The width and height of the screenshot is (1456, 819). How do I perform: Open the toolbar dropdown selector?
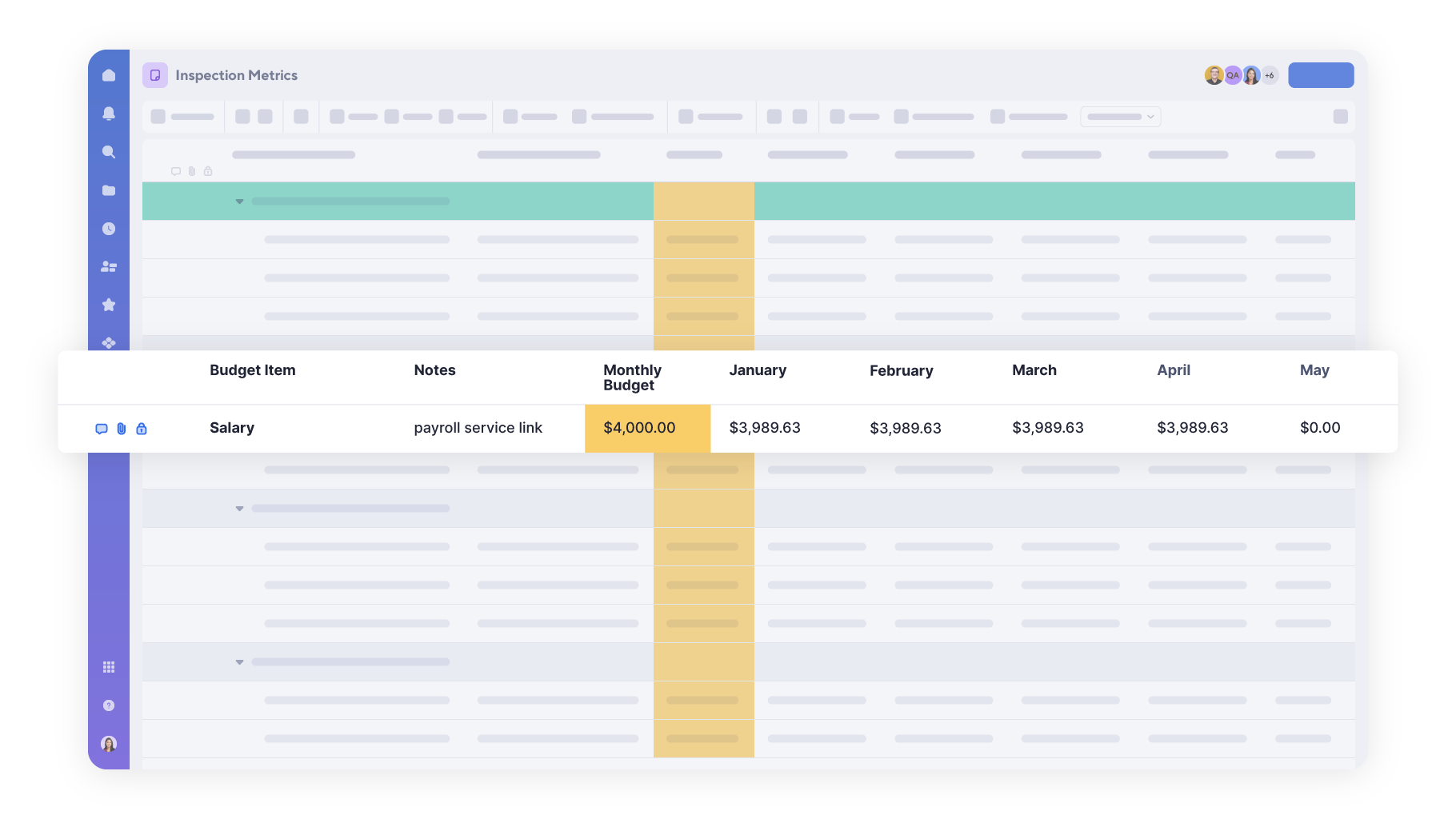click(1120, 117)
